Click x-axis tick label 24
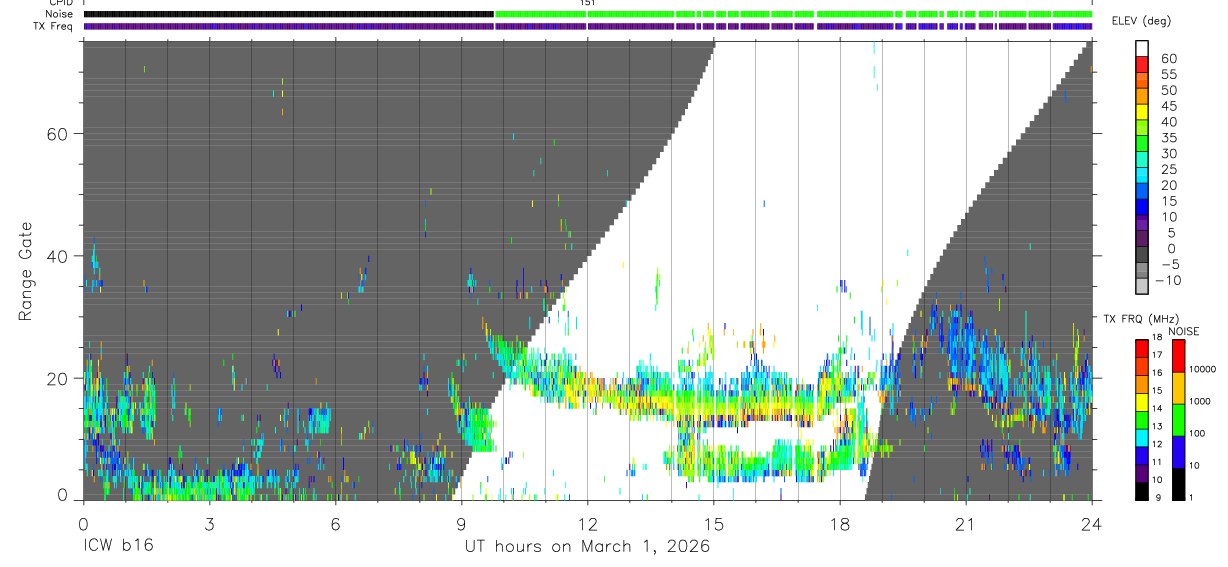This screenshot has height=567, width=1228. 1092,524
